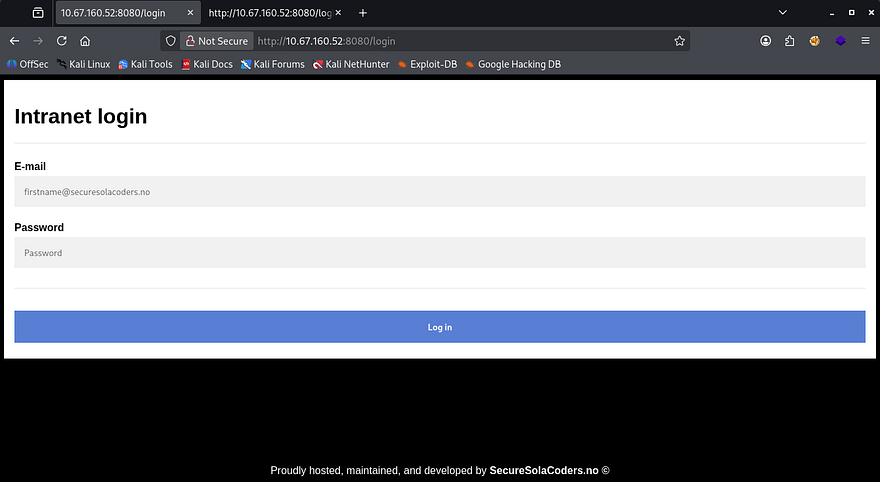
Task: Open the extensions puzzle icon
Action: (790, 41)
